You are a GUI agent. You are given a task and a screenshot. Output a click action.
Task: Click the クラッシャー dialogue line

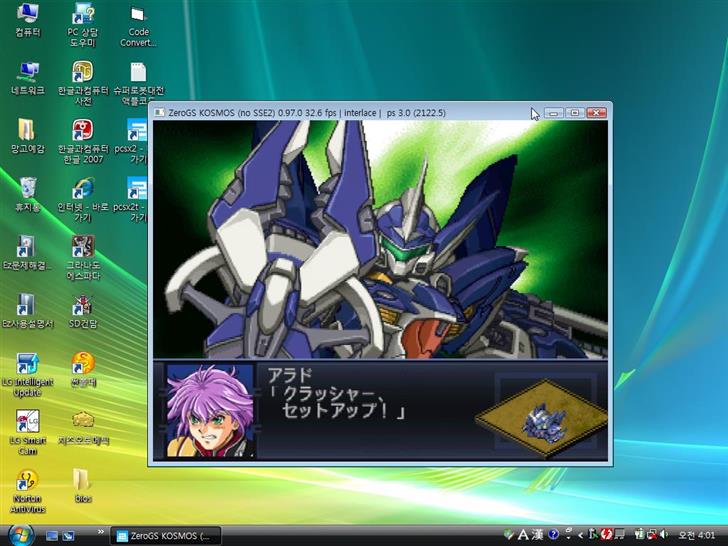point(328,395)
